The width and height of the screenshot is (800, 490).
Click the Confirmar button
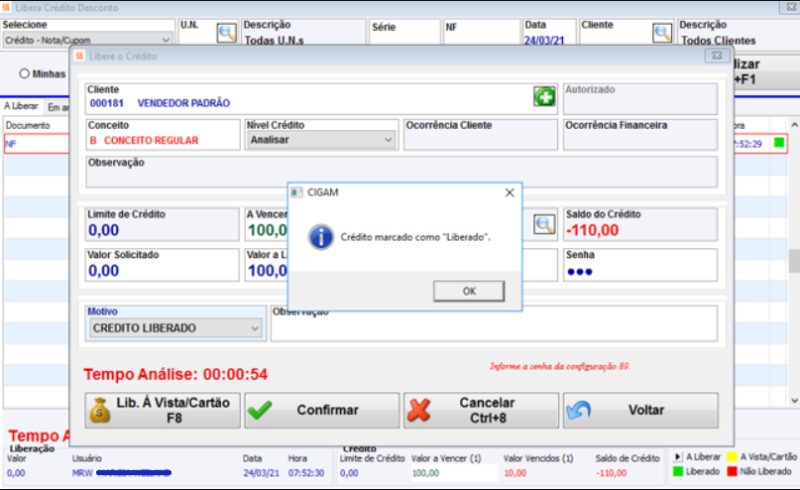[x=321, y=410]
